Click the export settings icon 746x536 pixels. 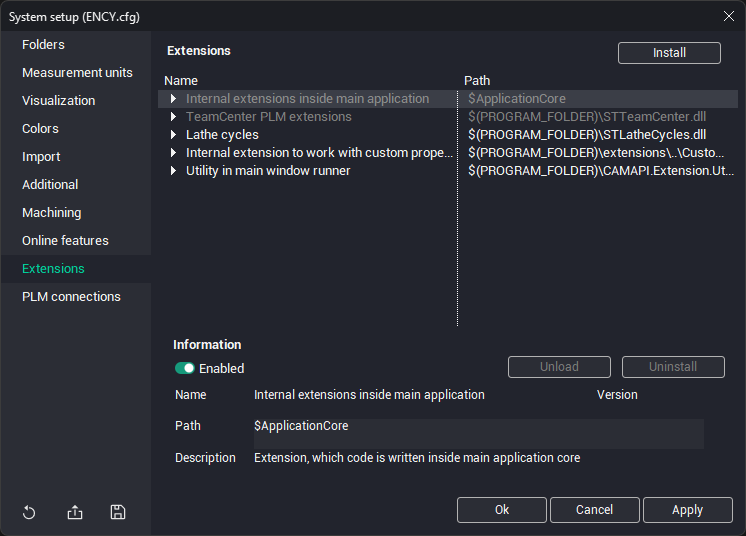pyautogui.click(x=75, y=513)
